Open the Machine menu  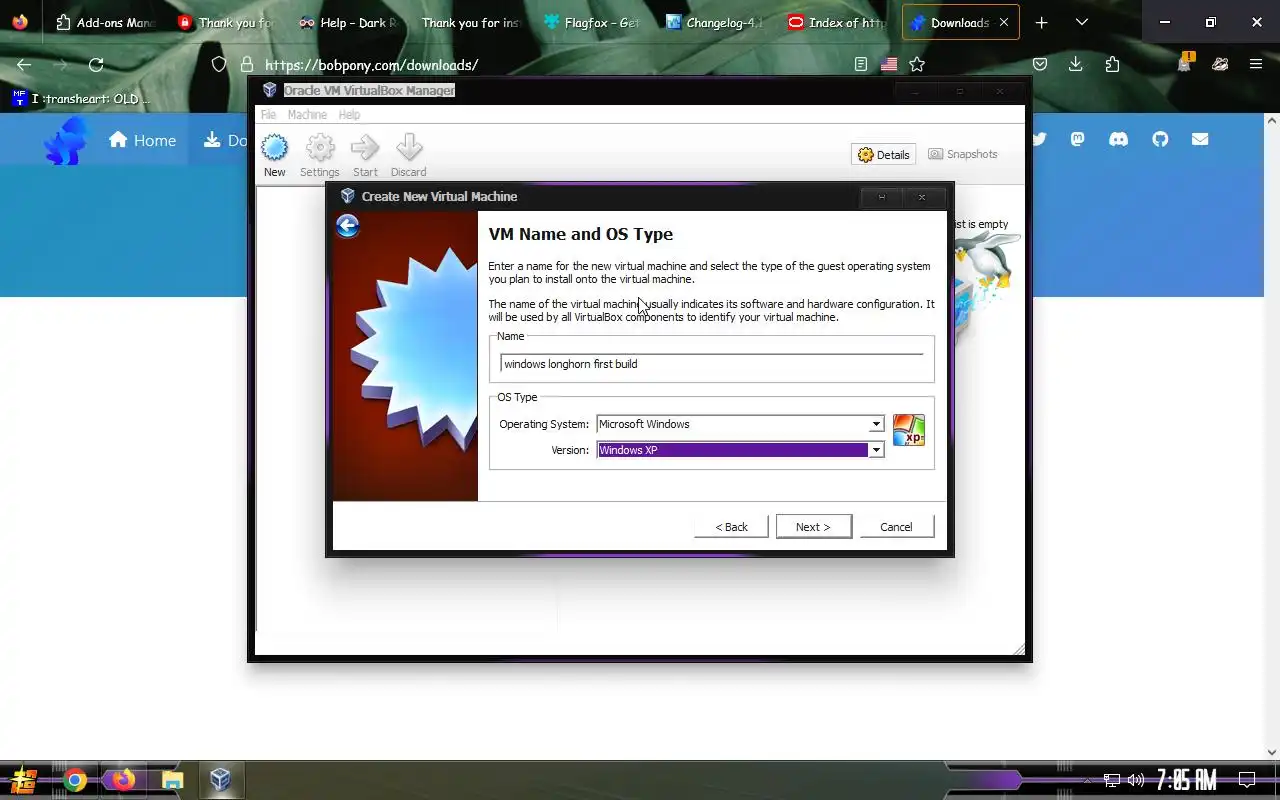pyautogui.click(x=307, y=115)
